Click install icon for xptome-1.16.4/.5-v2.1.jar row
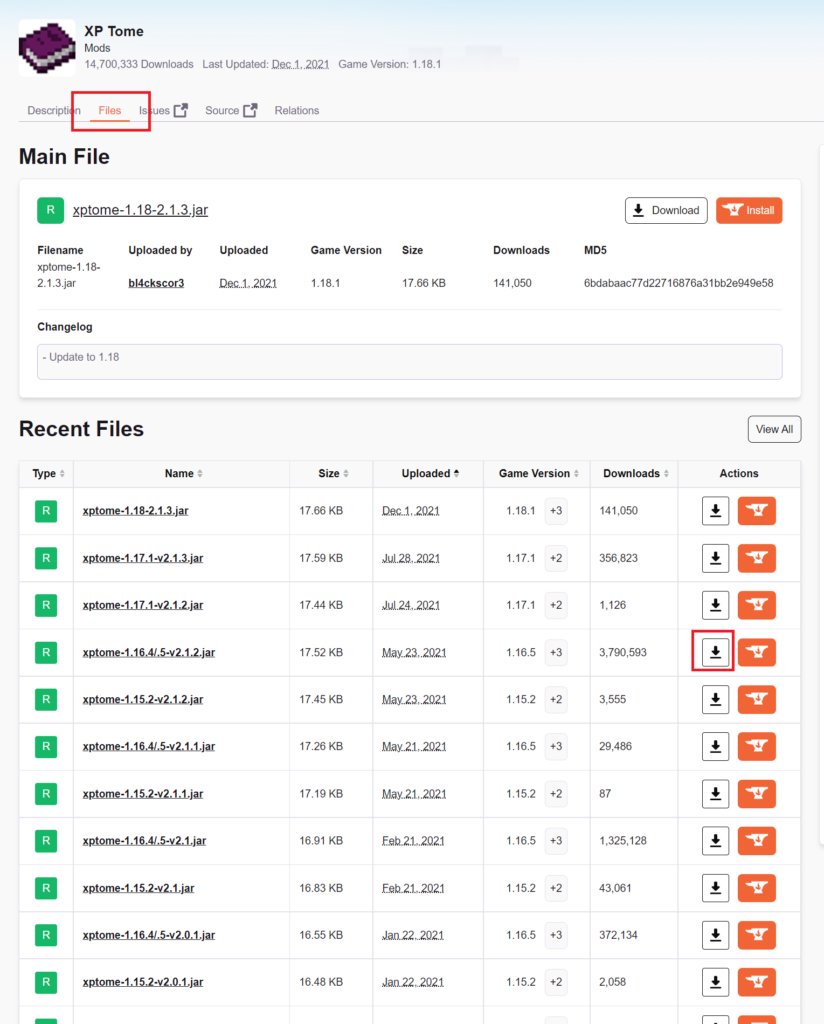 pyautogui.click(x=756, y=841)
